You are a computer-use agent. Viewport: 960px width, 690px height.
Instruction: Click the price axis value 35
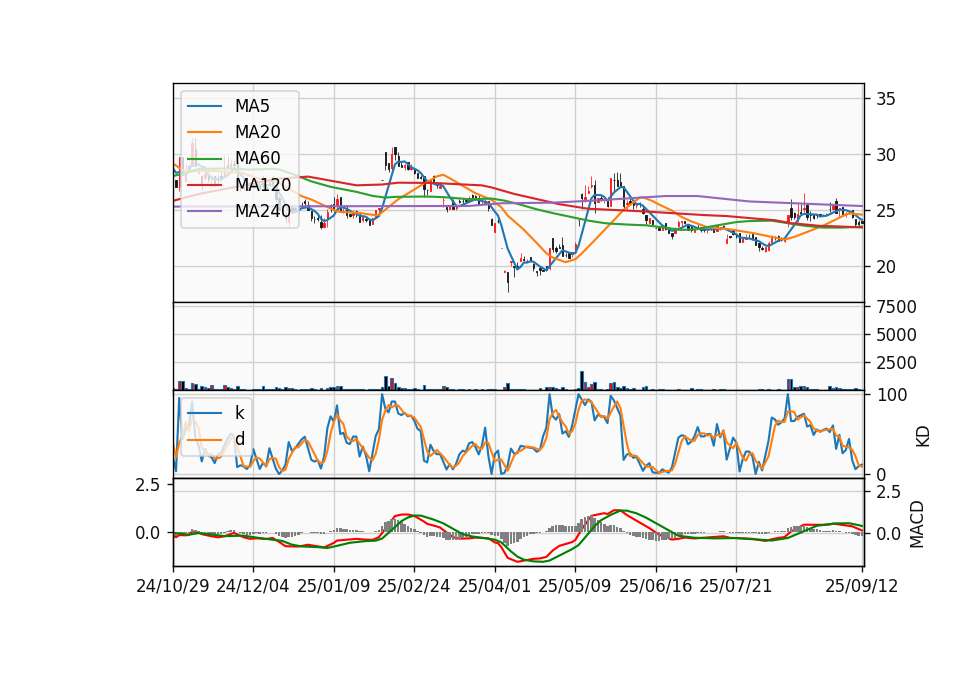886,99
